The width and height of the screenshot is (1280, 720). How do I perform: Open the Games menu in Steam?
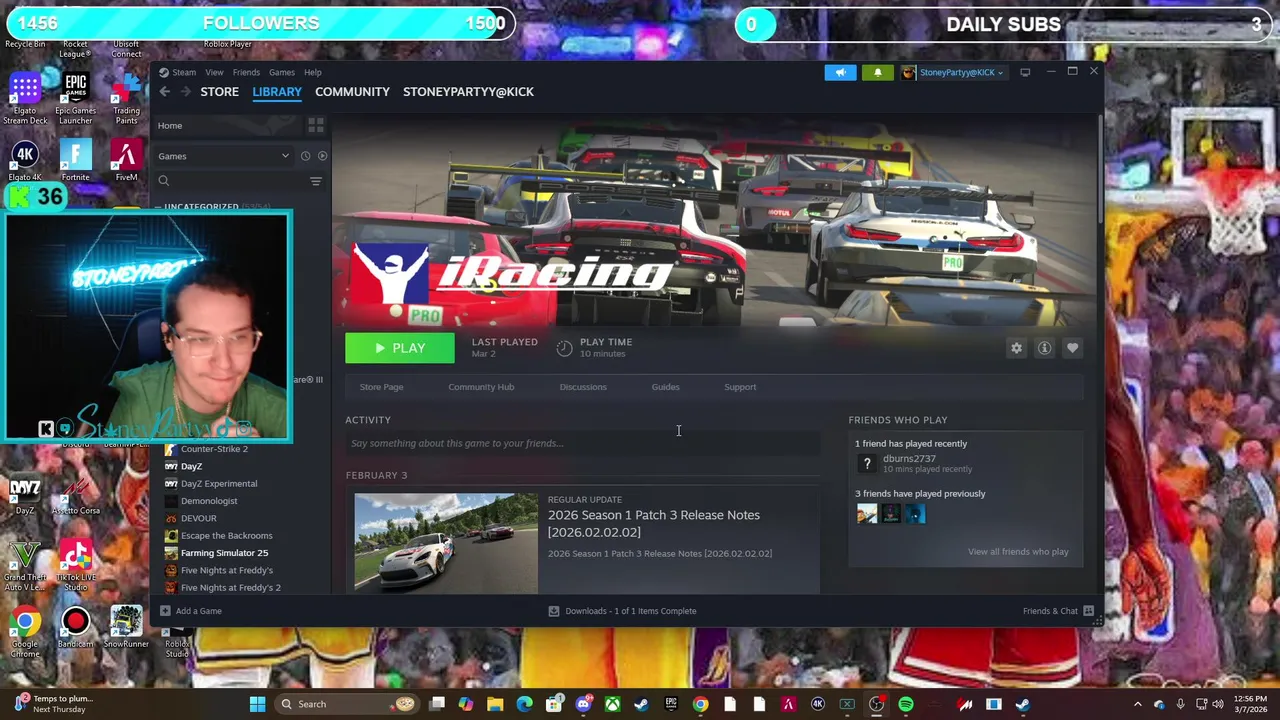point(281,72)
